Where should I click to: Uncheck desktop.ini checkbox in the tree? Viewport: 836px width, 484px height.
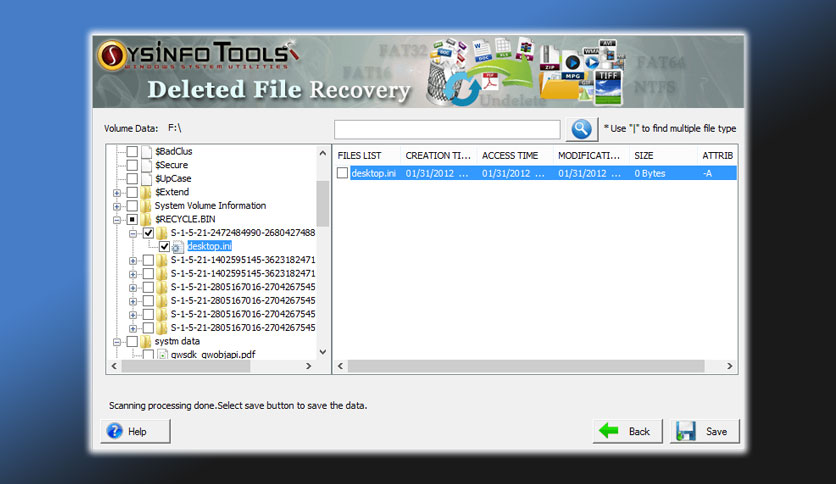point(164,246)
